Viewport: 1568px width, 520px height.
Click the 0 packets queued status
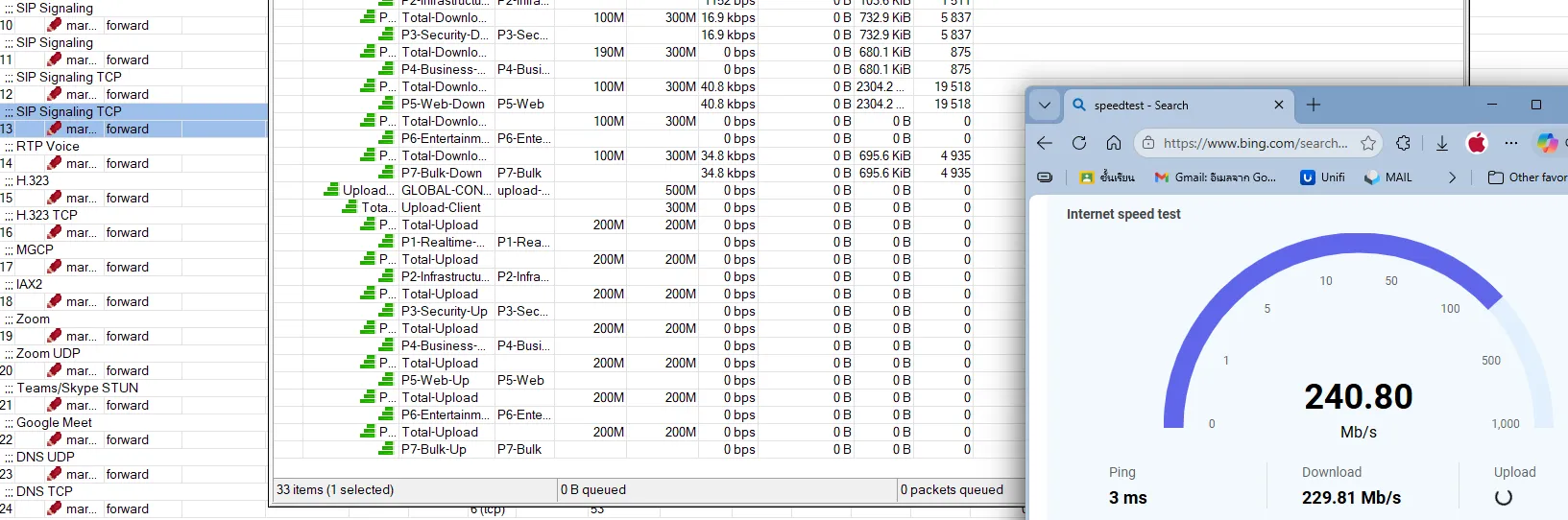click(x=952, y=489)
